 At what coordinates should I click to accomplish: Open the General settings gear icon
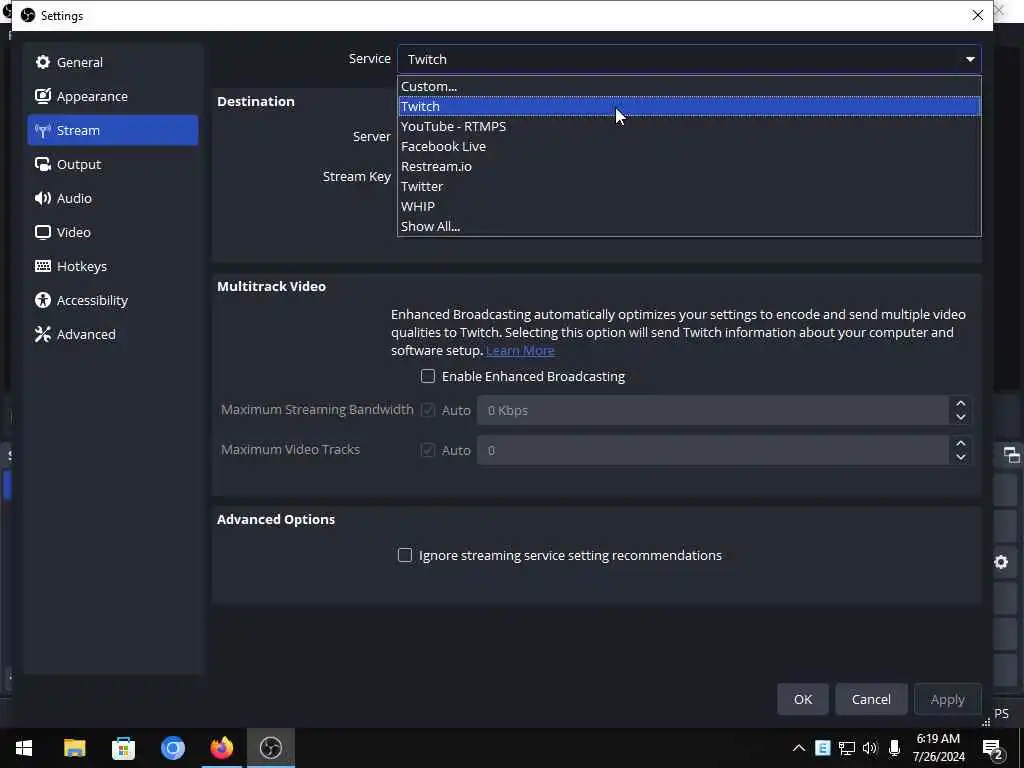point(43,62)
